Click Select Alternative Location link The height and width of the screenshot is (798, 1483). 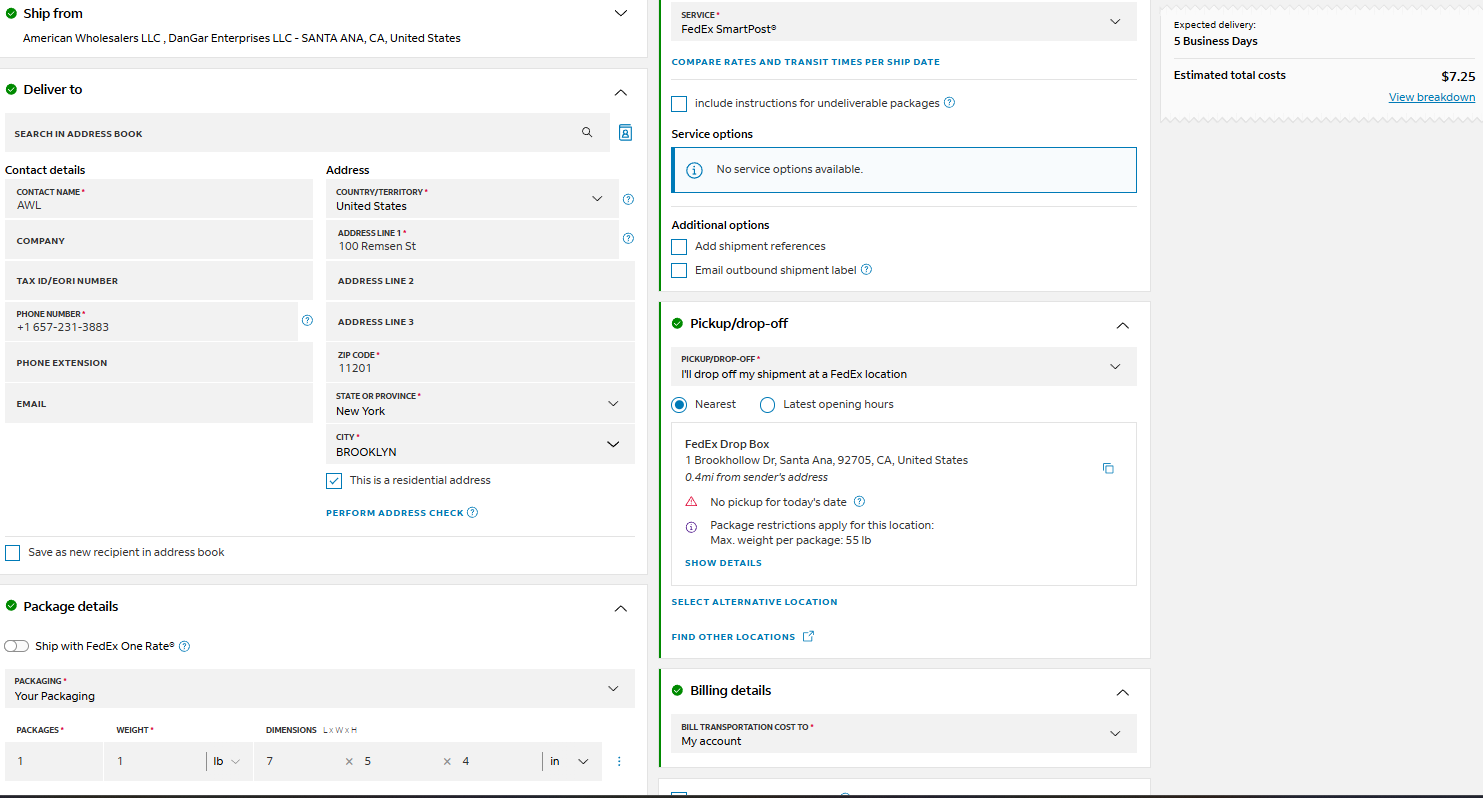click(x=754, y=602)
